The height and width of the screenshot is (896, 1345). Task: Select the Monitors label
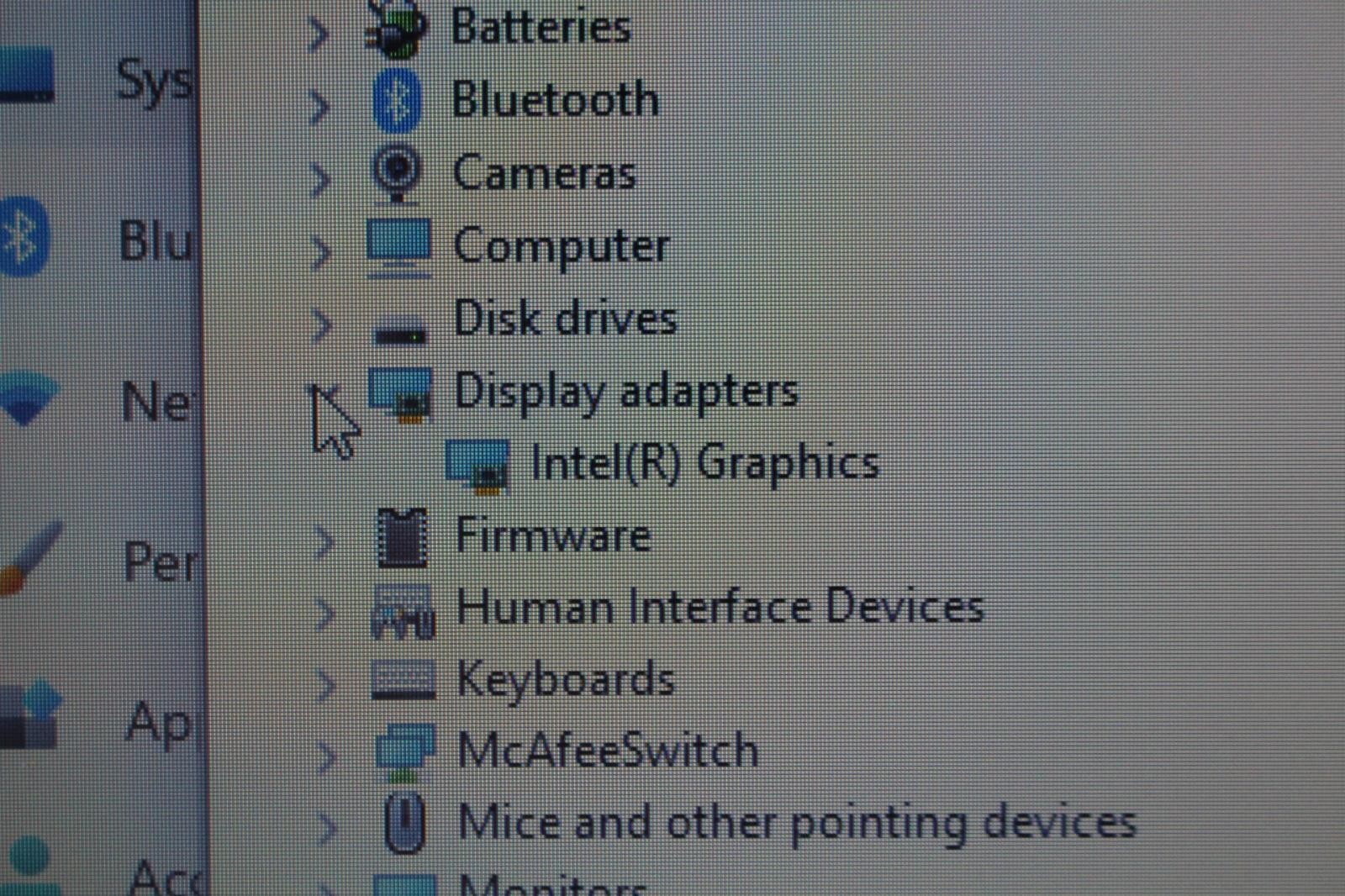[x=552, y=885]
